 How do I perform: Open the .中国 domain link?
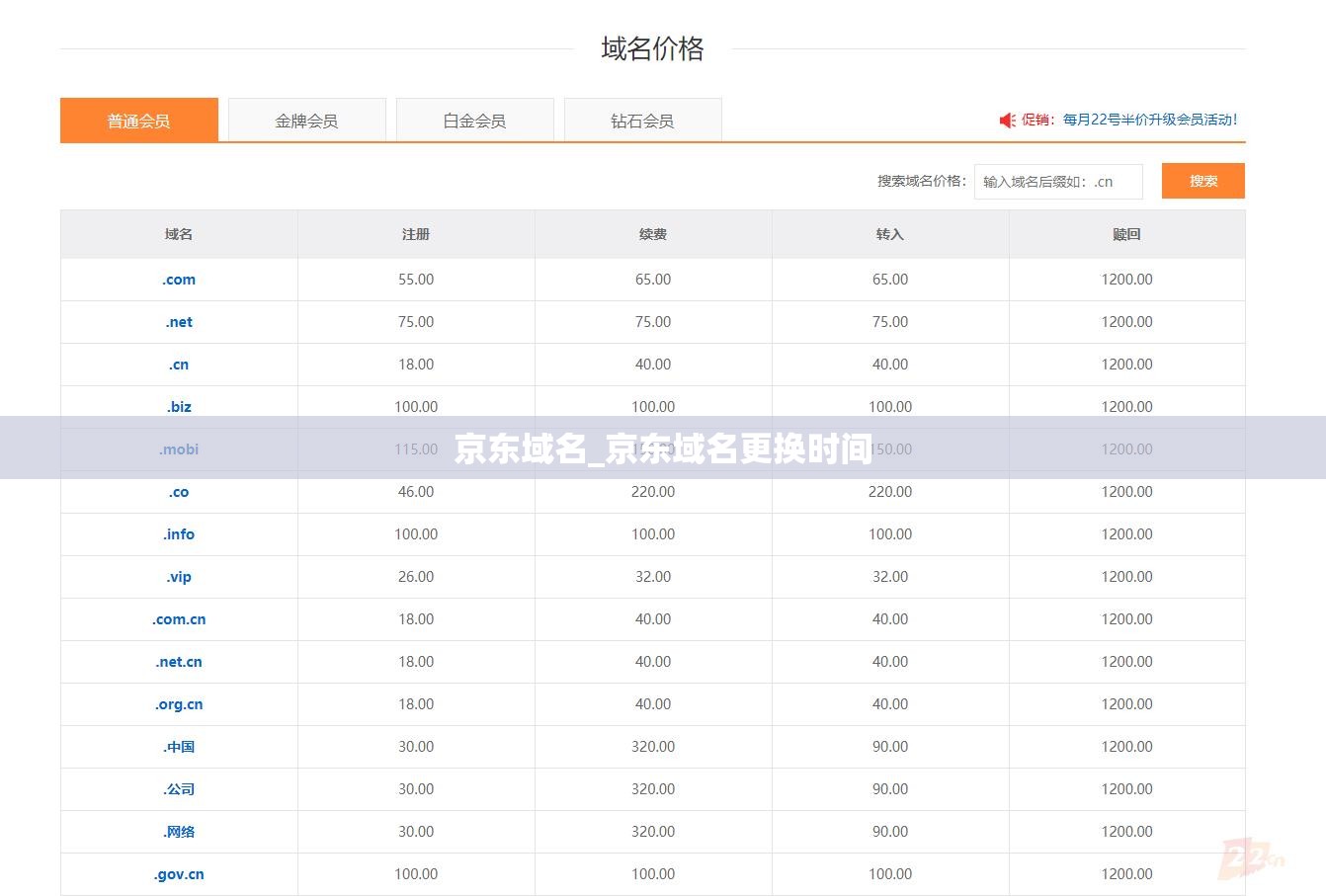pos(179,747)
